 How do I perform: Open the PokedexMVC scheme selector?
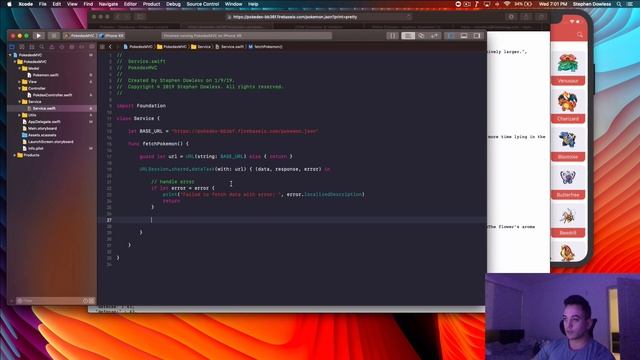click(x=80, y=36)
